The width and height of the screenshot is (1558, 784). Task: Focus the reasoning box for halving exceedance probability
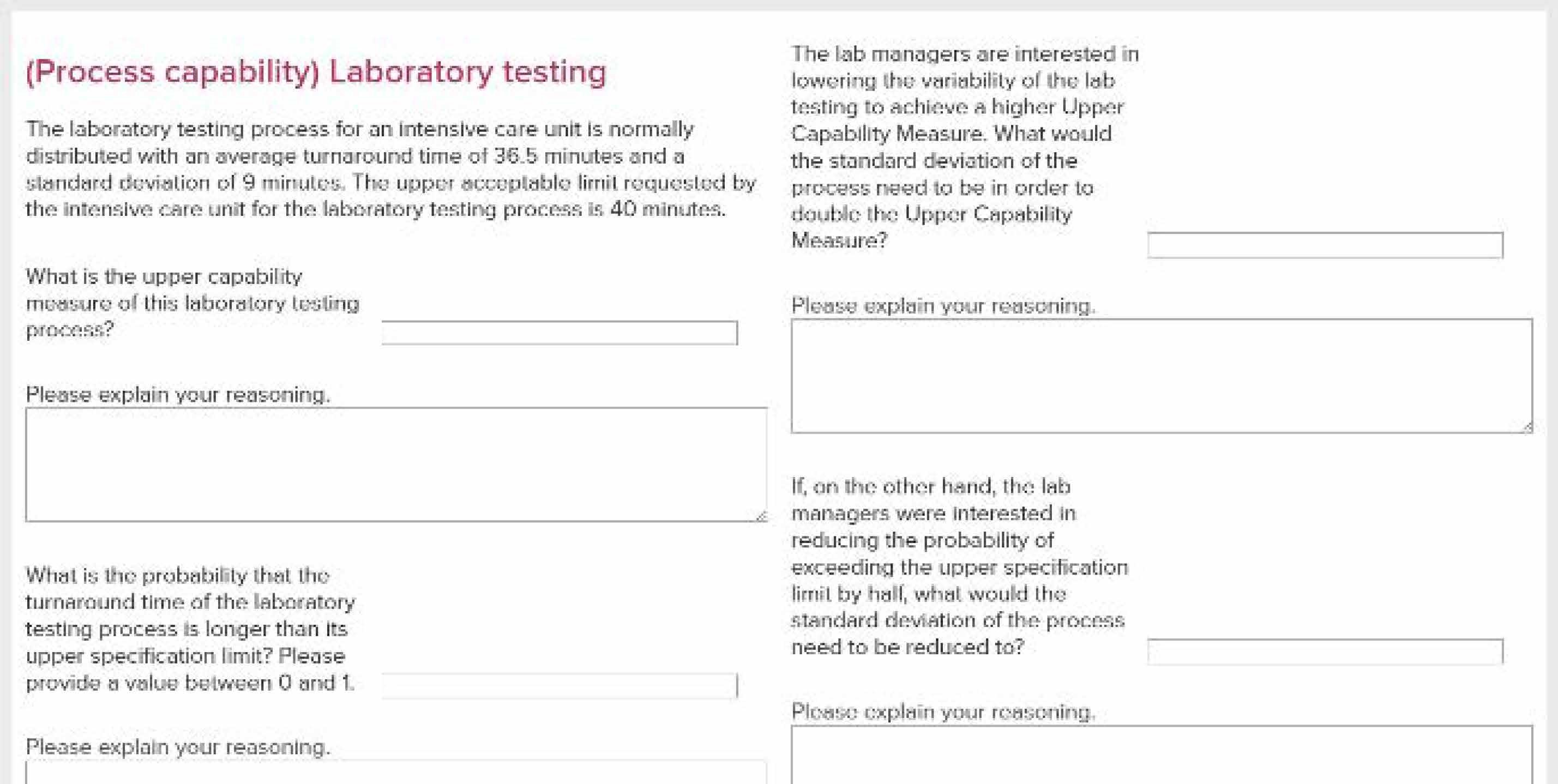(1161, 756)
